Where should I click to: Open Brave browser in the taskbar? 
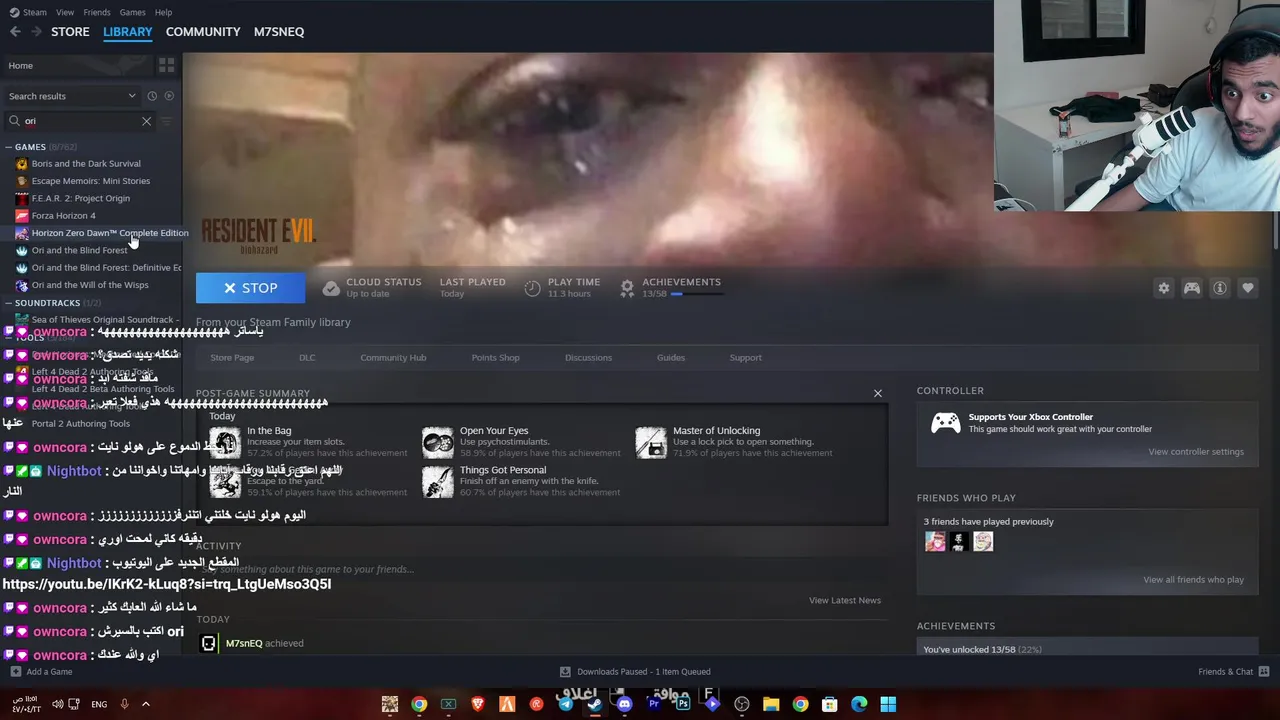coord(478,704)
